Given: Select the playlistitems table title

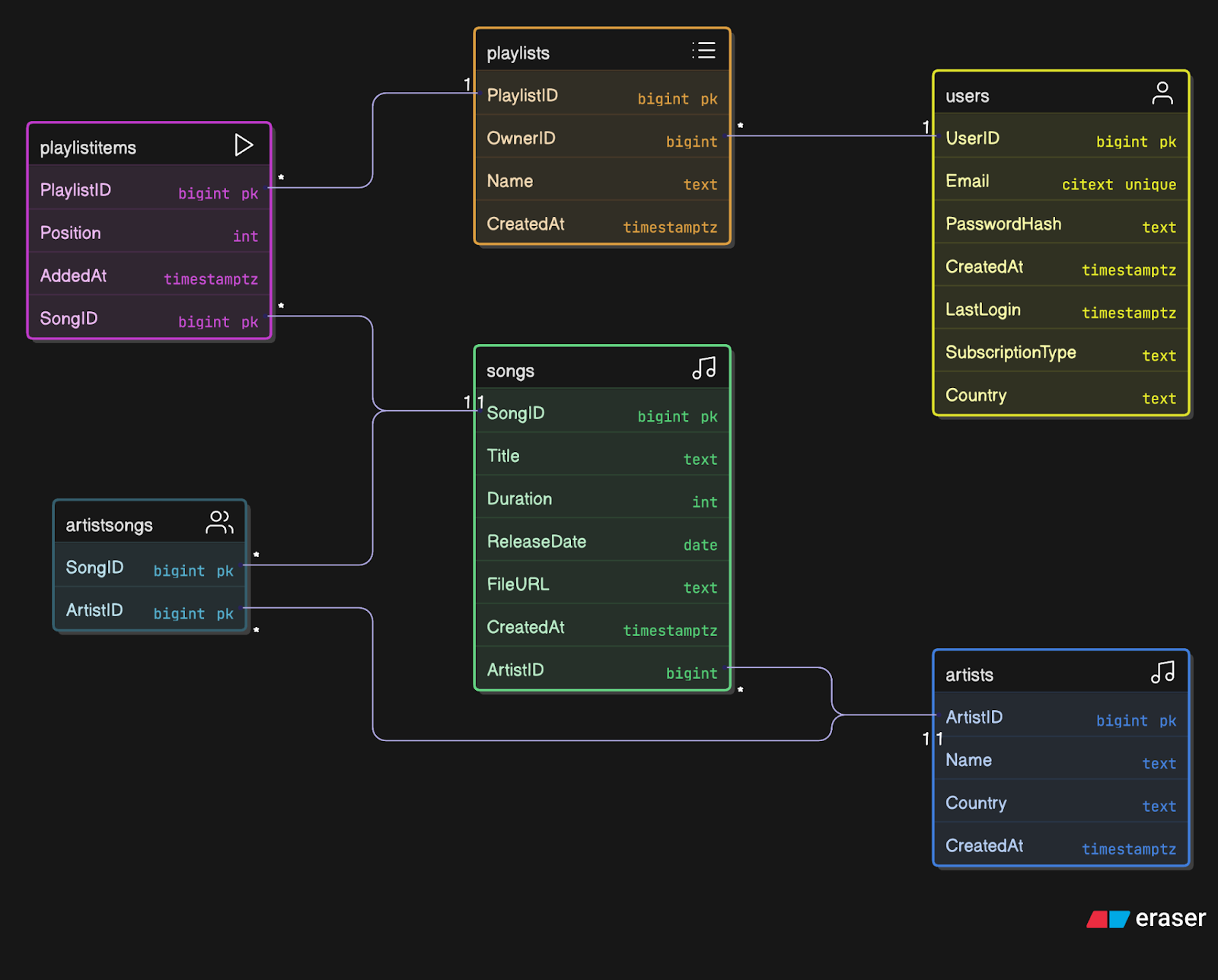Looking at the screenshot, I should [x=88, y=148].
